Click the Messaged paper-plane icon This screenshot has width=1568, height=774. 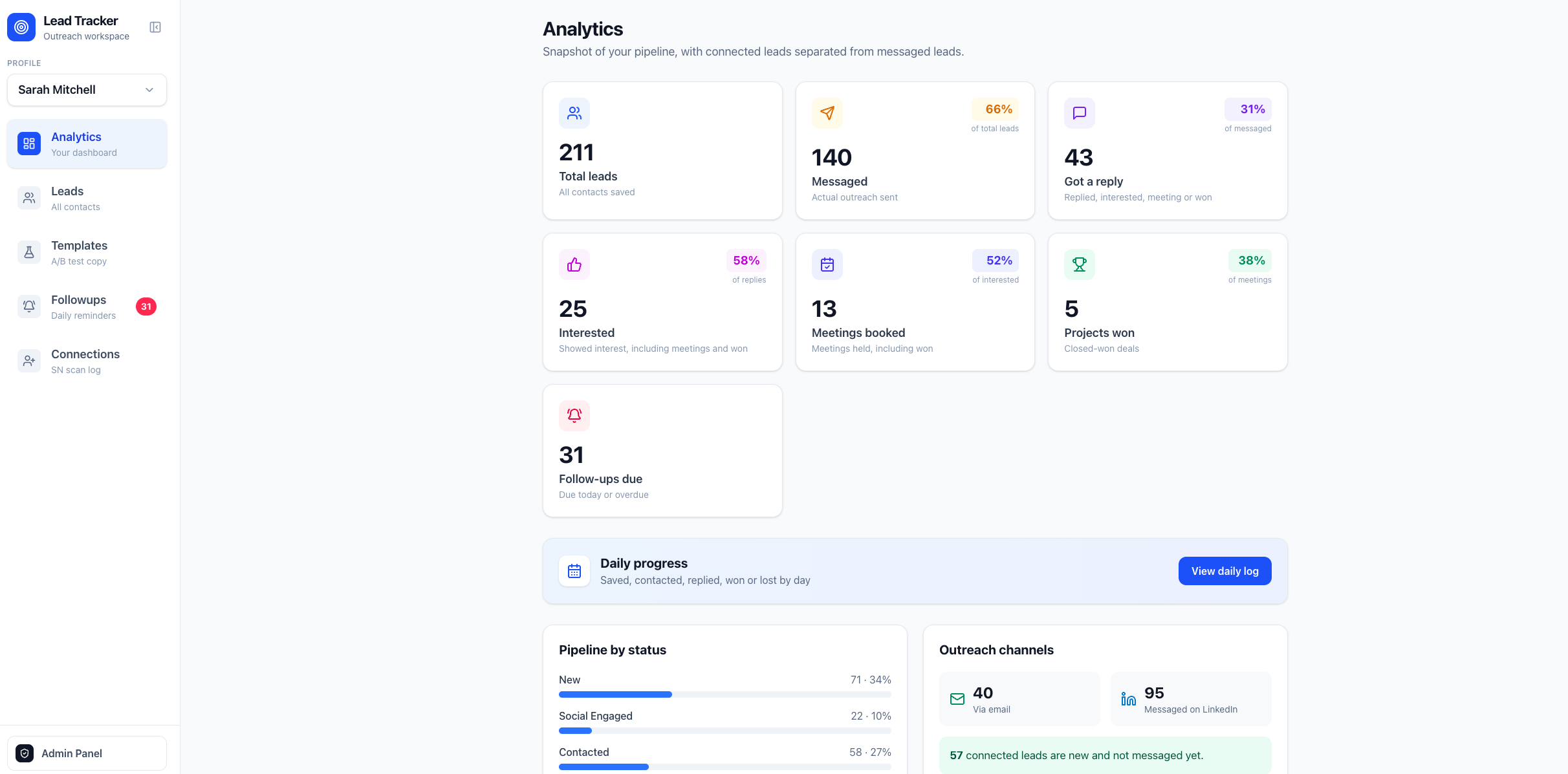point(827,113)
